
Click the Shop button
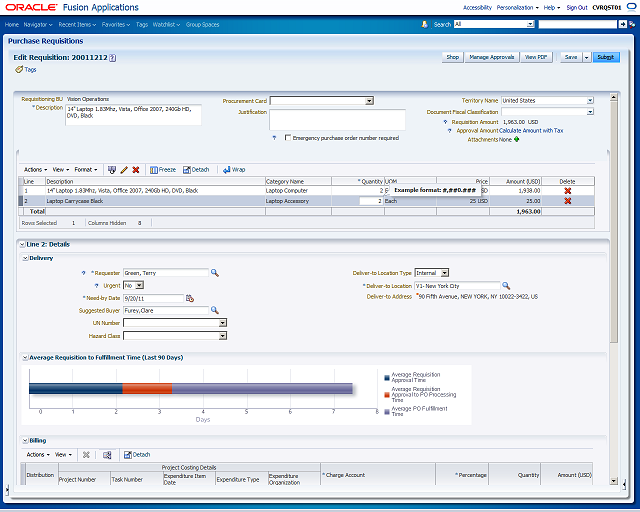452,58
